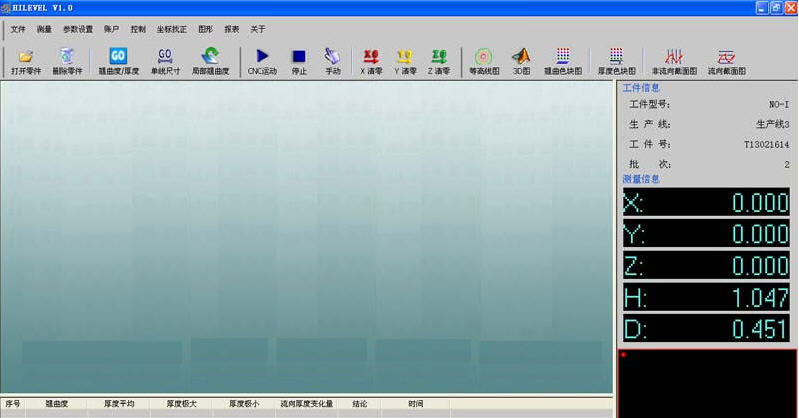The width and height of the screenshot is (799, 418).
Task: Open the 3D图 view
Action: [x=521, y=62]
